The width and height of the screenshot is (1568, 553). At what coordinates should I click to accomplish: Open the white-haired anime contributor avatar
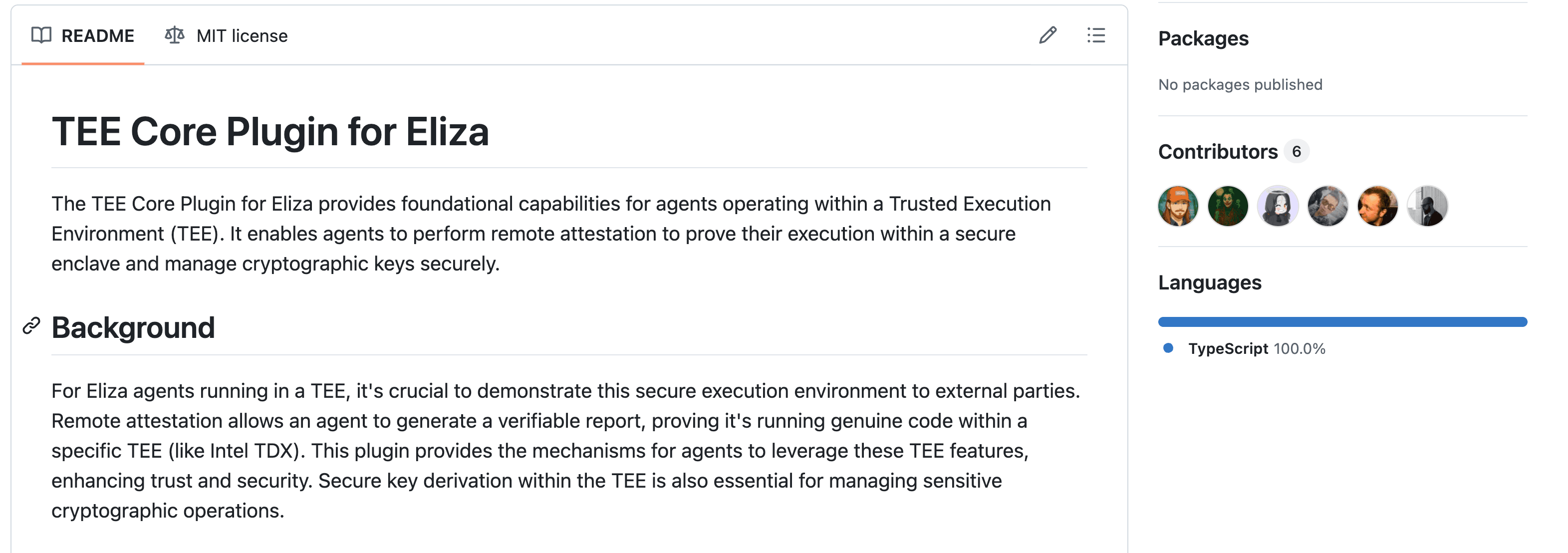tap(1278, 206)
